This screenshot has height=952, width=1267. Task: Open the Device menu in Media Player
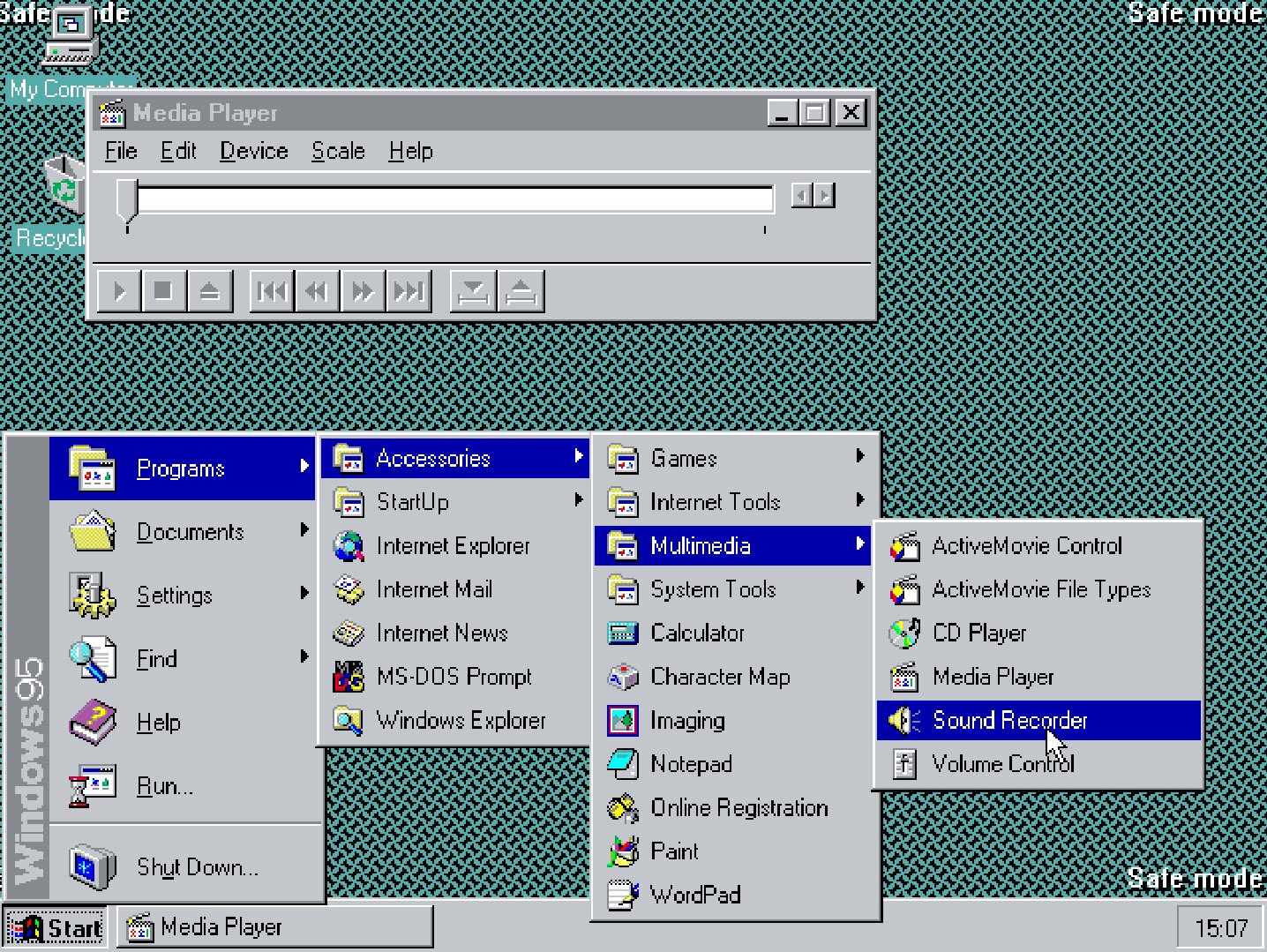[254, 151]
